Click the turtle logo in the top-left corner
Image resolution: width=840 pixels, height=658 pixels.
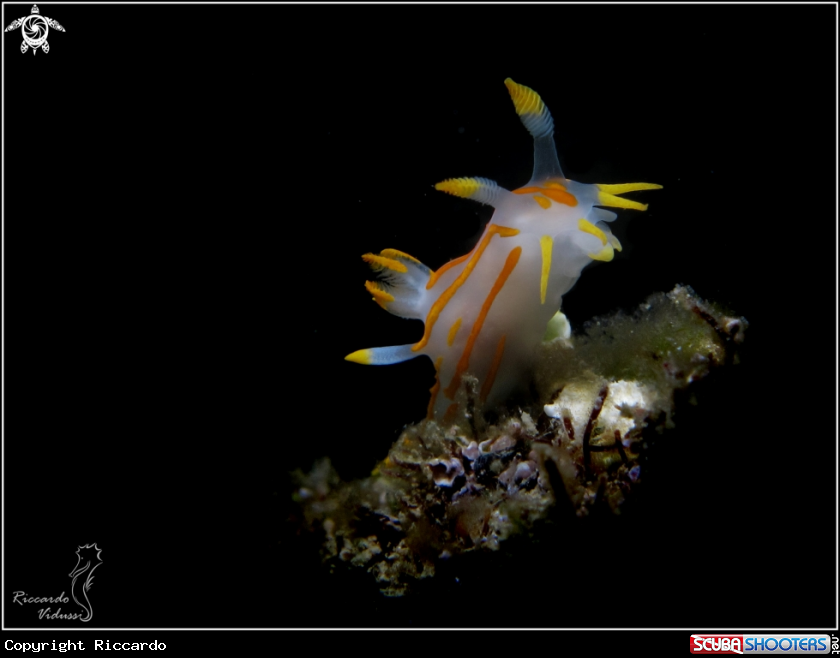pos(34,29)
